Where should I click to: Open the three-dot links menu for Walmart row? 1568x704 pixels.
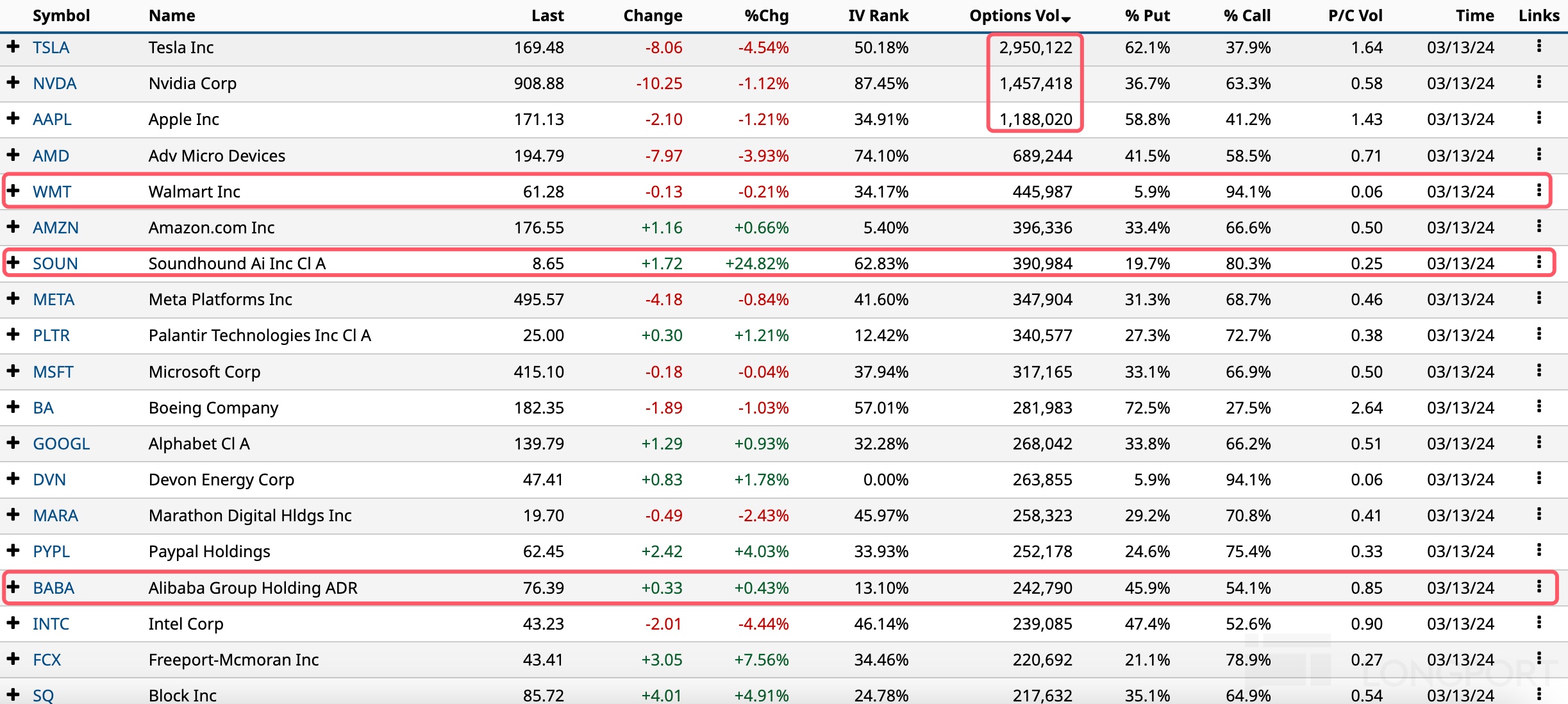click(1539, 190)
